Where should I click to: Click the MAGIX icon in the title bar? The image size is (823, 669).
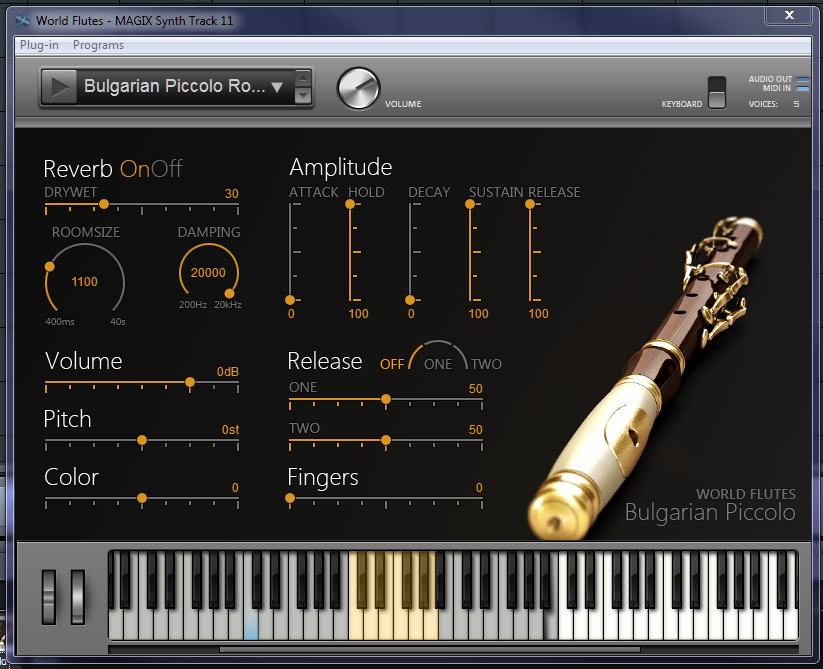point(23,21)
